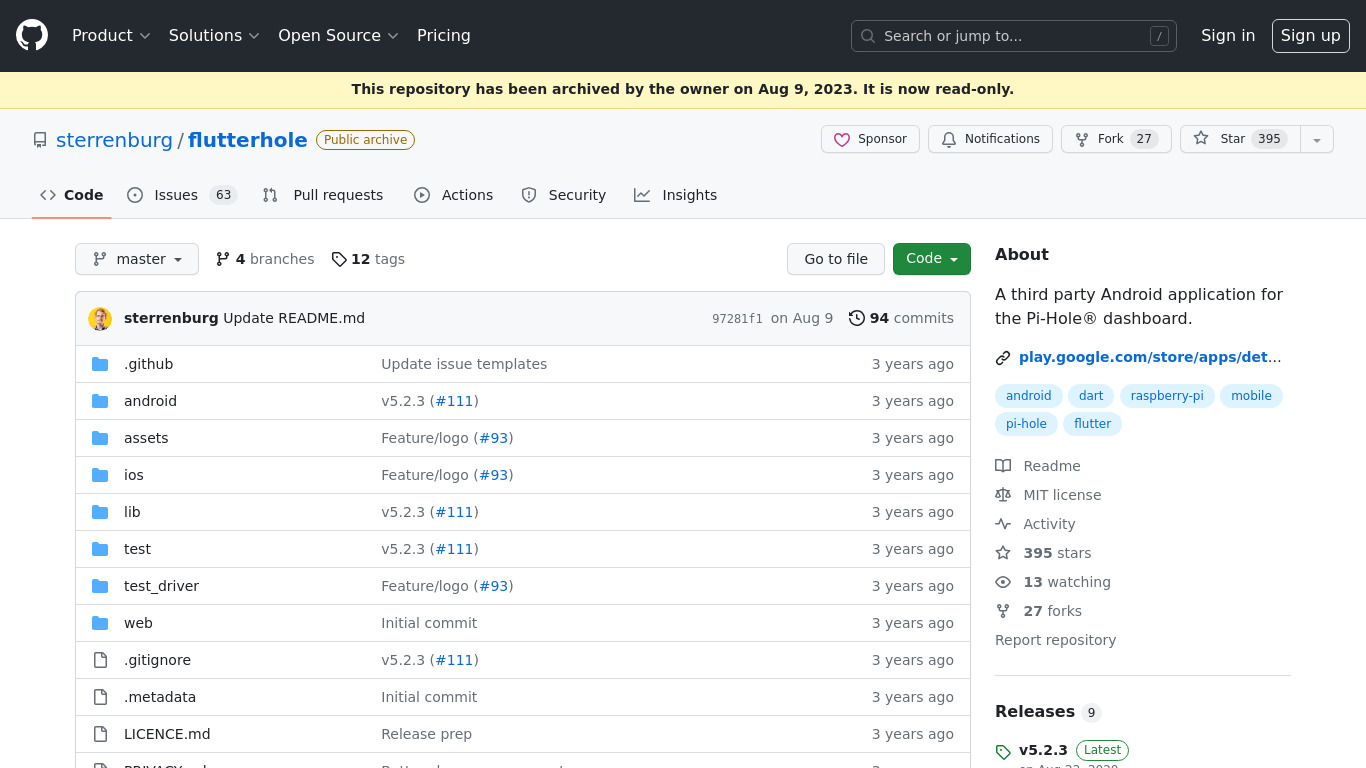Click the folder icon of the lib row
This screenshot has width=1366, height=768.
(100, 512)
